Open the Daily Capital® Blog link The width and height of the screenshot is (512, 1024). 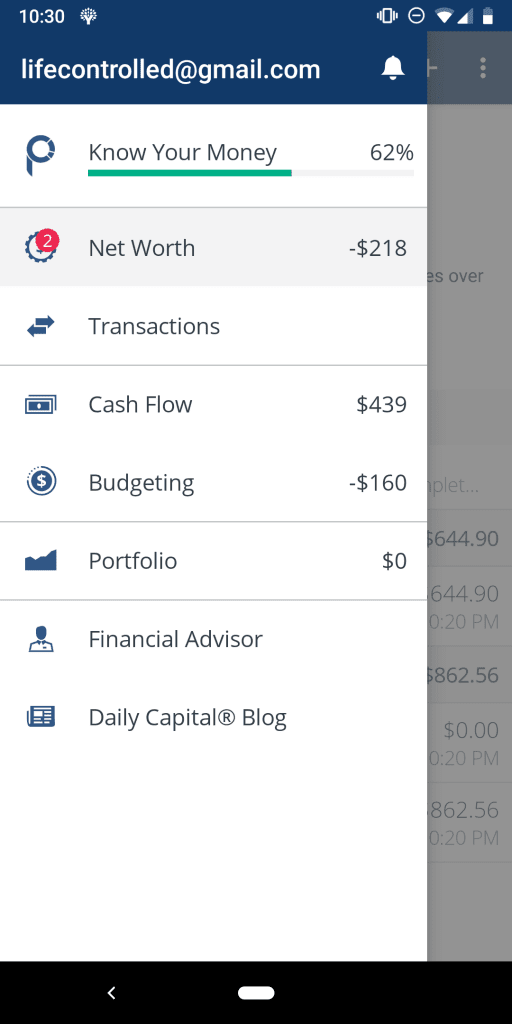click(214, 717)
